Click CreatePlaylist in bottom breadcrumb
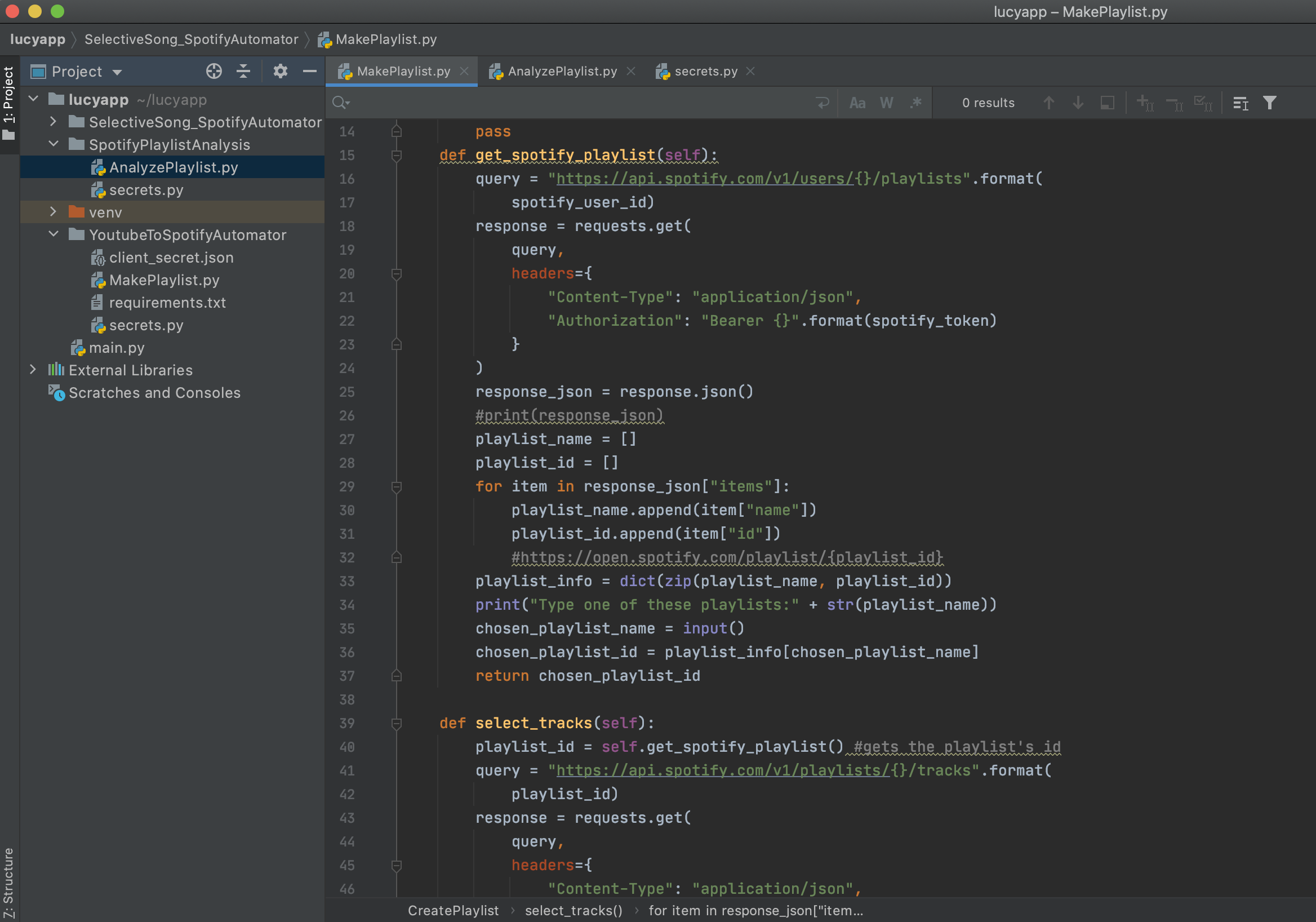1316x922 pixels. point(453,911)
